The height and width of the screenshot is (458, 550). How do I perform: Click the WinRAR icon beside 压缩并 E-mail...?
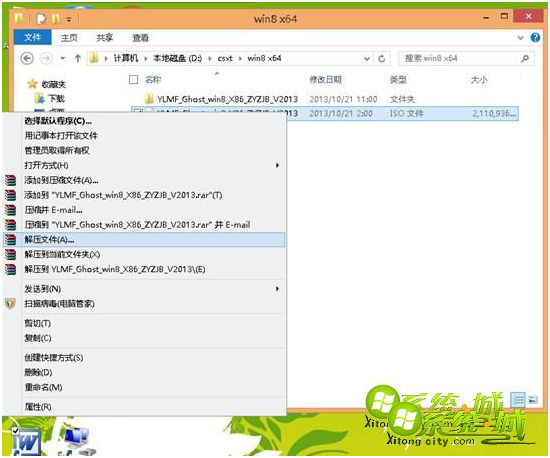pyautogui.click(x=11, y=210)
